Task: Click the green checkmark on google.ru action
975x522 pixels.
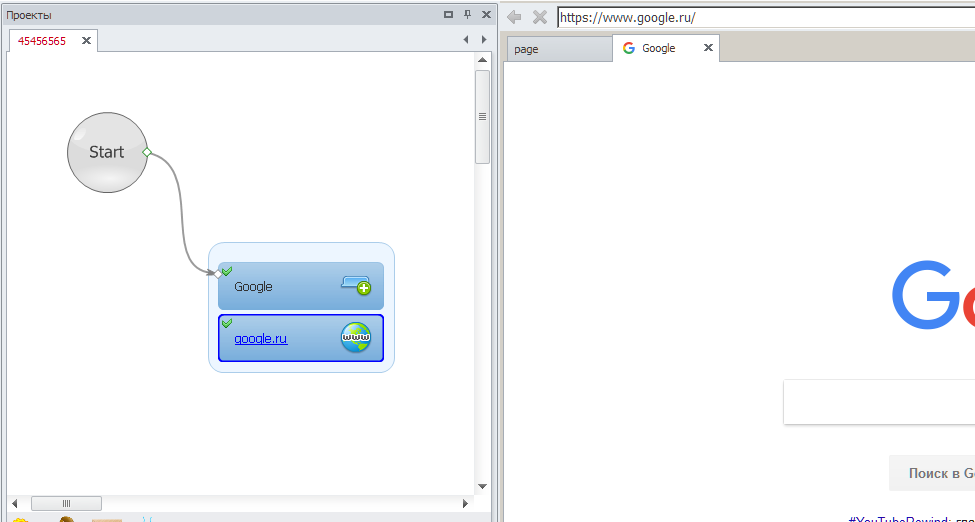Action: [x=227, y=323]
